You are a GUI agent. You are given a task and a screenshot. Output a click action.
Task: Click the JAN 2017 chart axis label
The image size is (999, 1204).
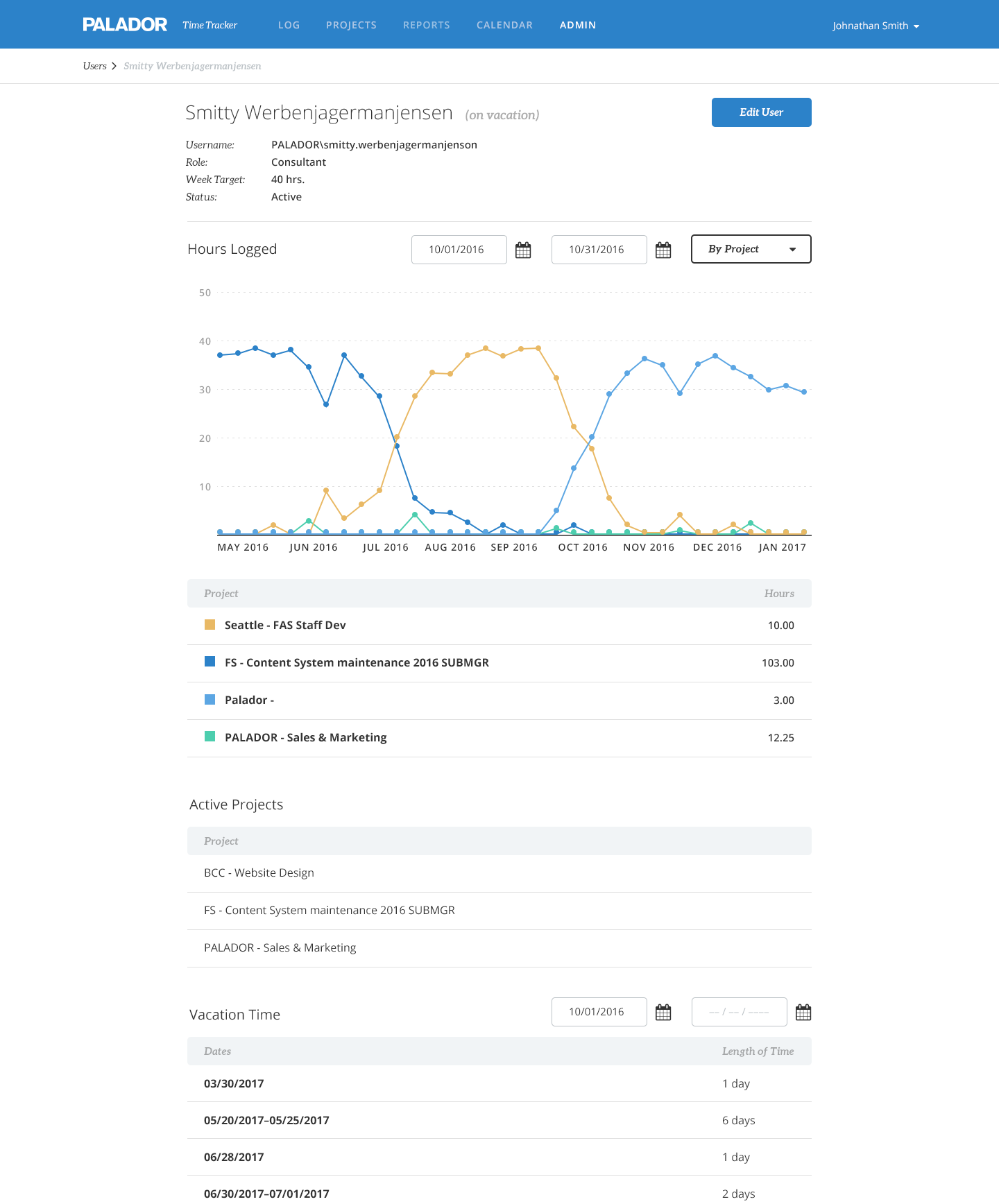click(783, 547)
